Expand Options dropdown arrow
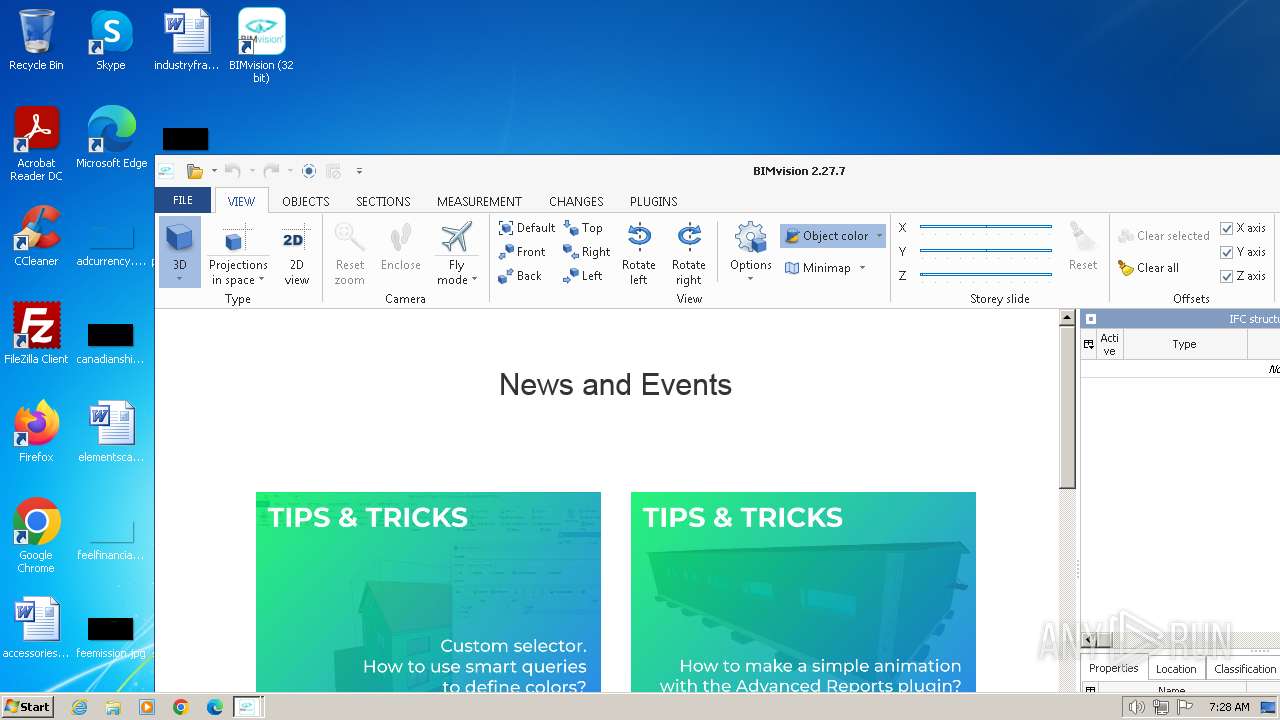 point(750,279)
